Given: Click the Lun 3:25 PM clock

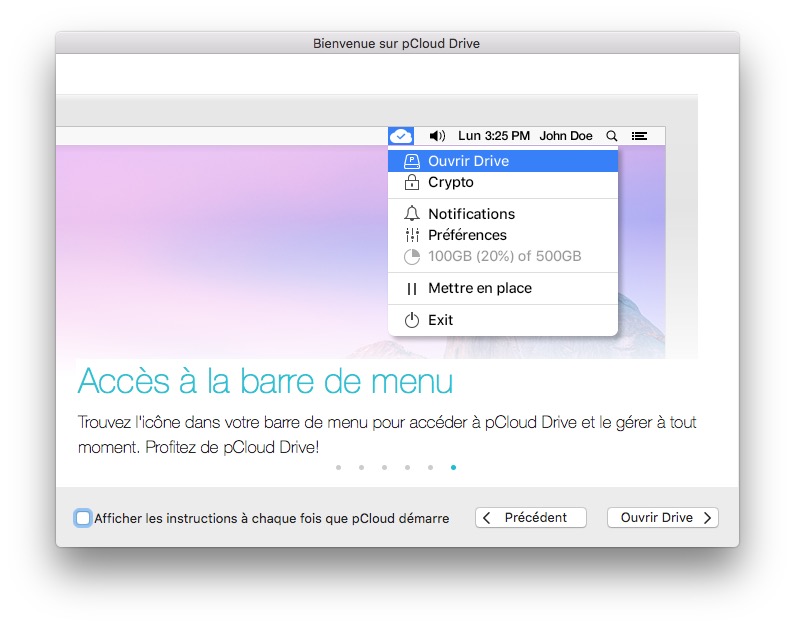Looking at the screenshot, I should pyautogui.click(x=494, y=136).
